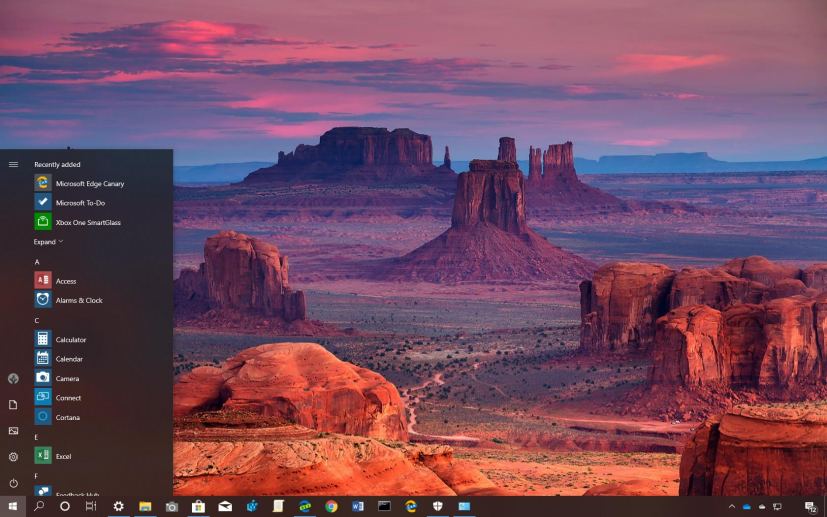Open Documents from Start menu sidebar
The image size is (827, 517).
point(13,405)
